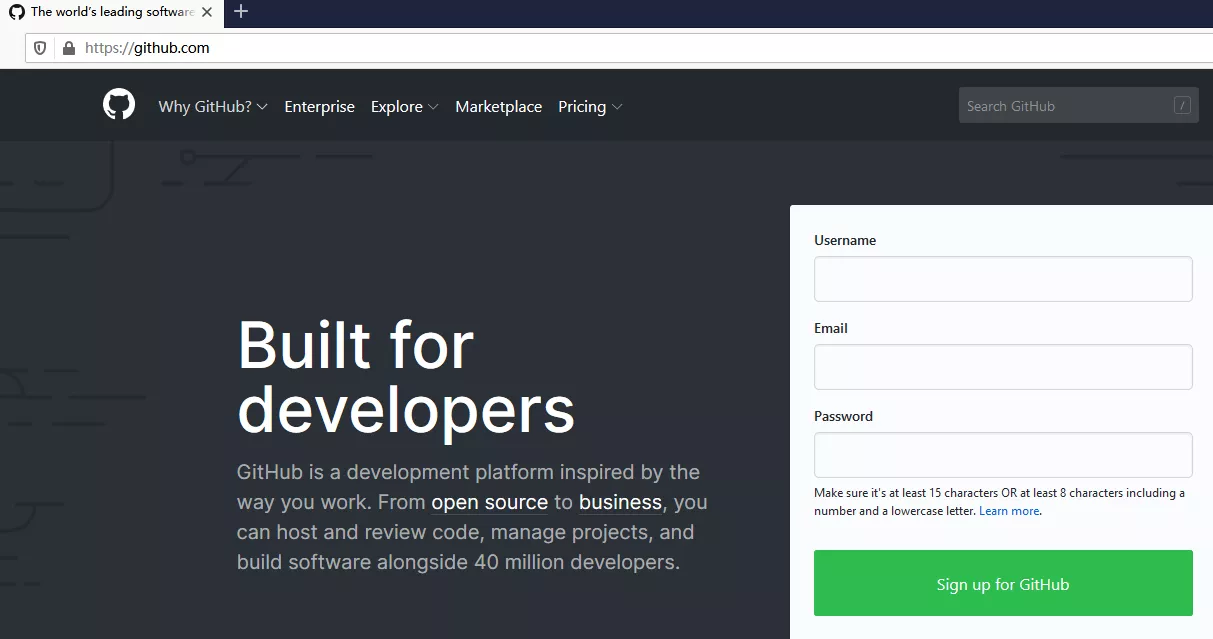
Task: Open the Marketplace page
Action: click(498, 106)
